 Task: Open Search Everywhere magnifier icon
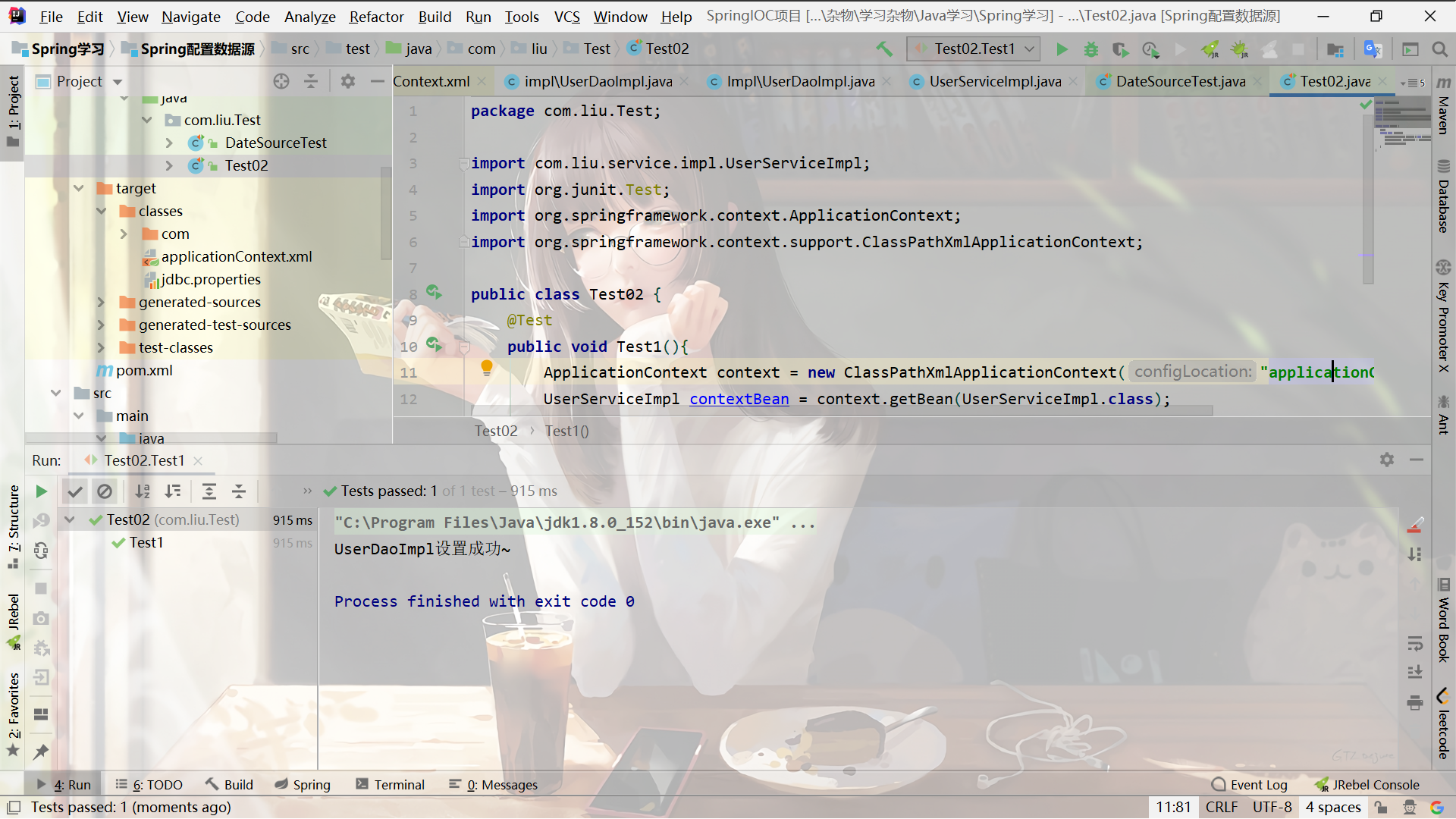tap(1439, 49)
